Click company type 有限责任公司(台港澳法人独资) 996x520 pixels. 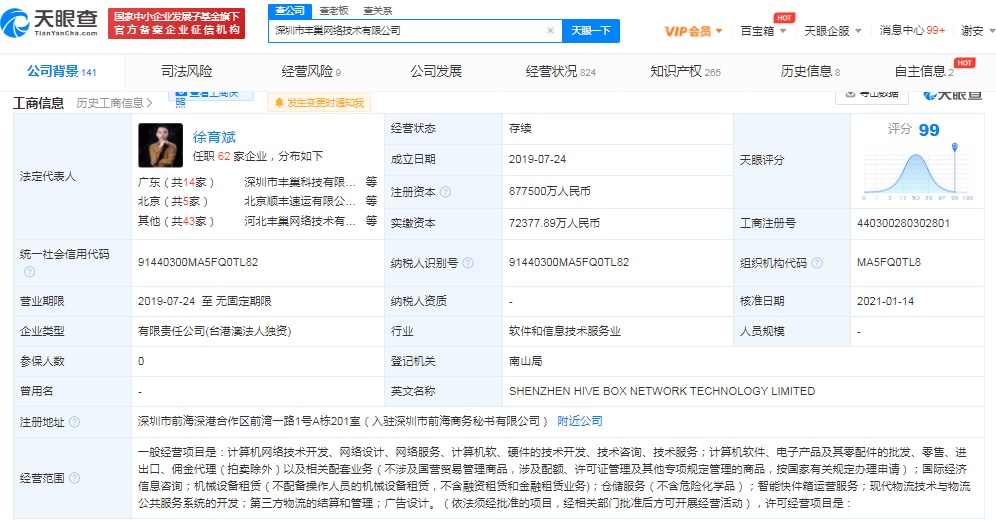coord(215,331)
